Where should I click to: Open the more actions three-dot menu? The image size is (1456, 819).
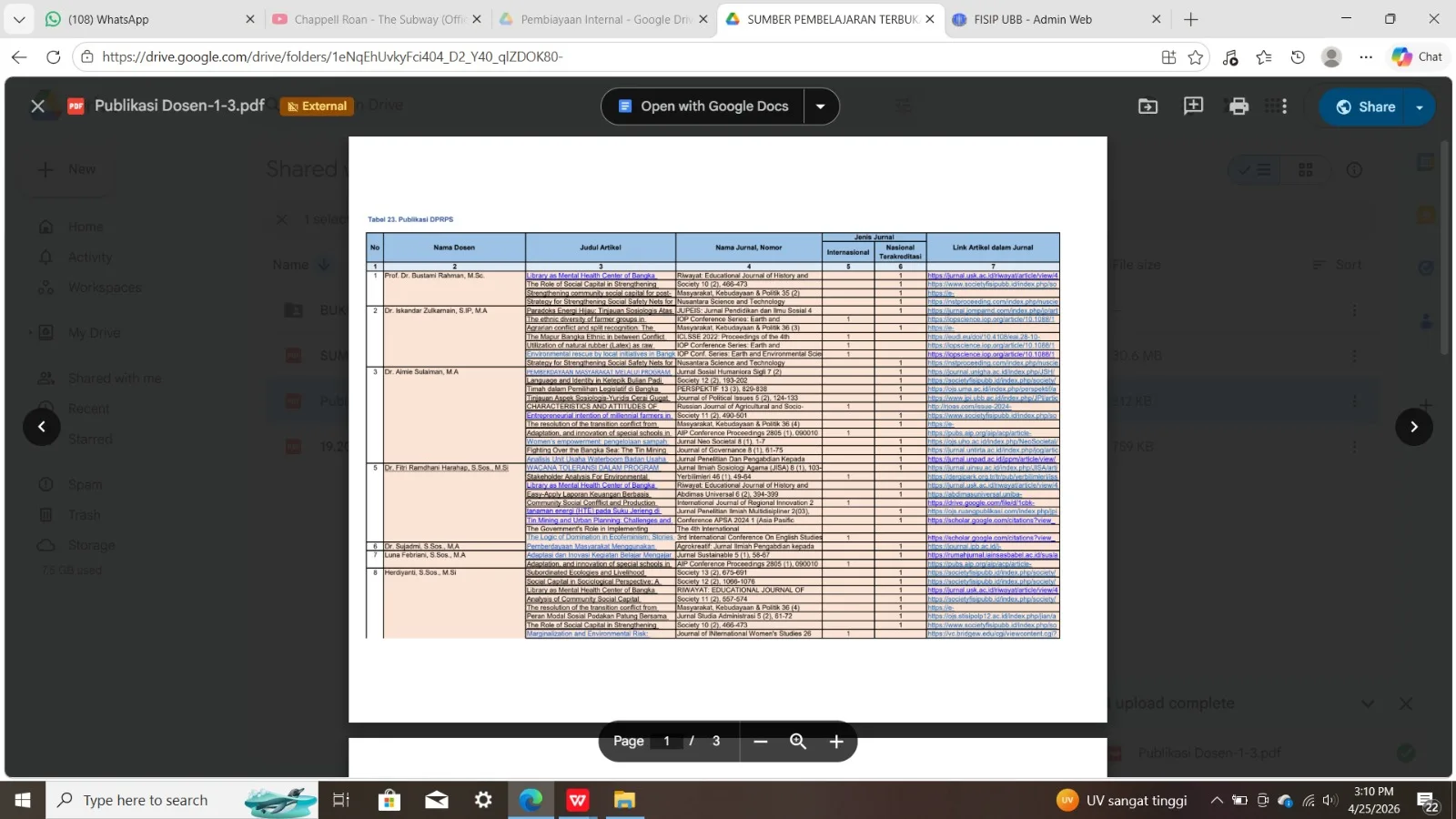tap(1284, 106)
